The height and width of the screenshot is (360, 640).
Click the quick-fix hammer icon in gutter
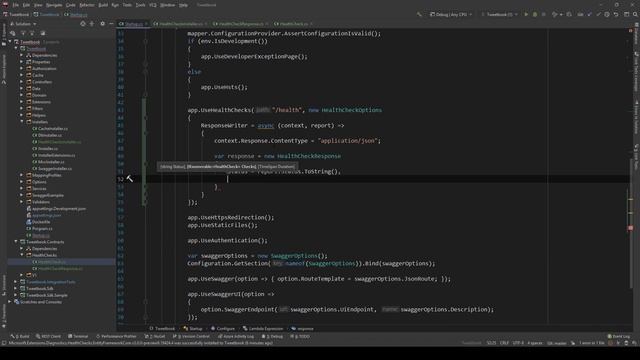point(129,179)
